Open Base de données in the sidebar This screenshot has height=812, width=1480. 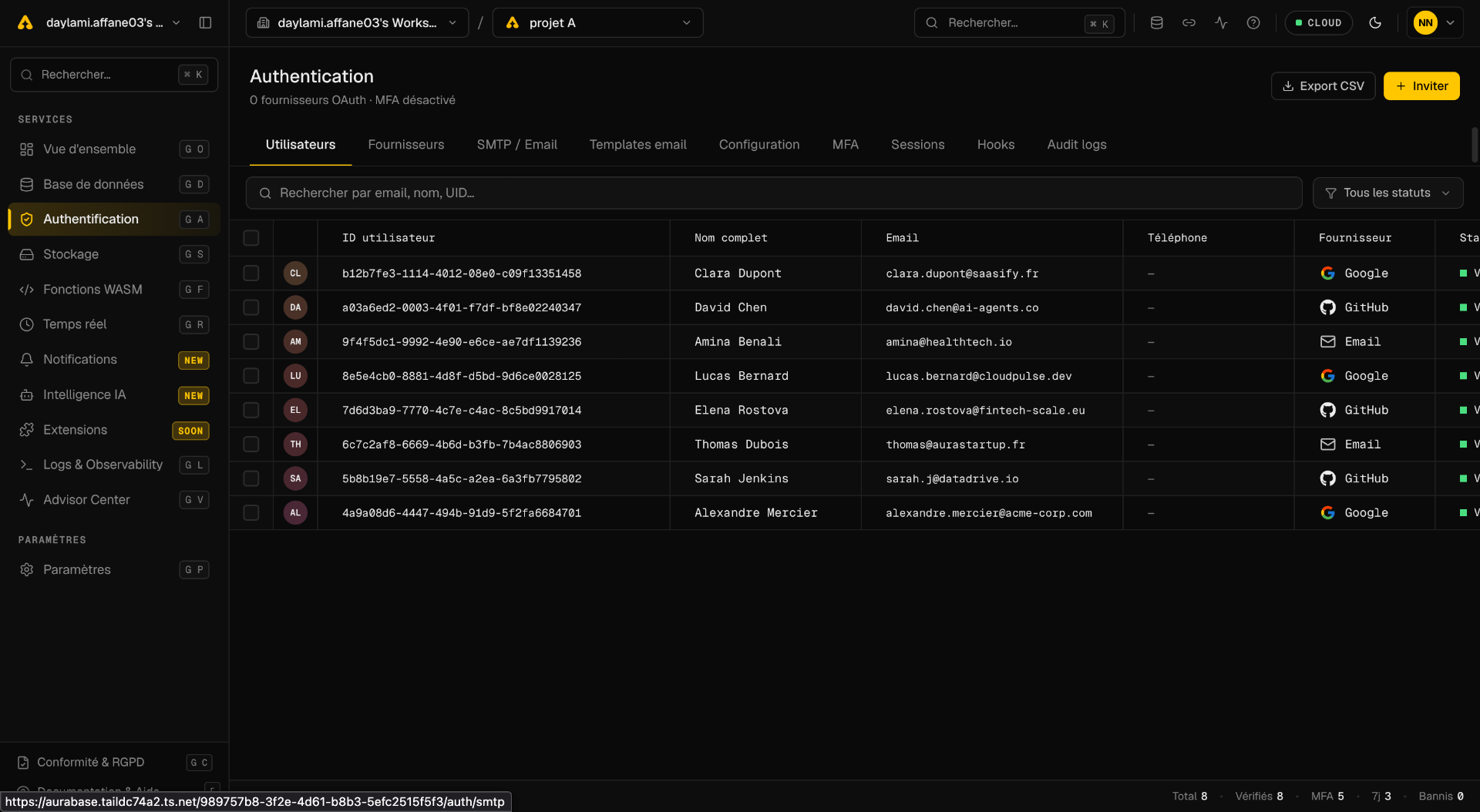coord(114,184)
